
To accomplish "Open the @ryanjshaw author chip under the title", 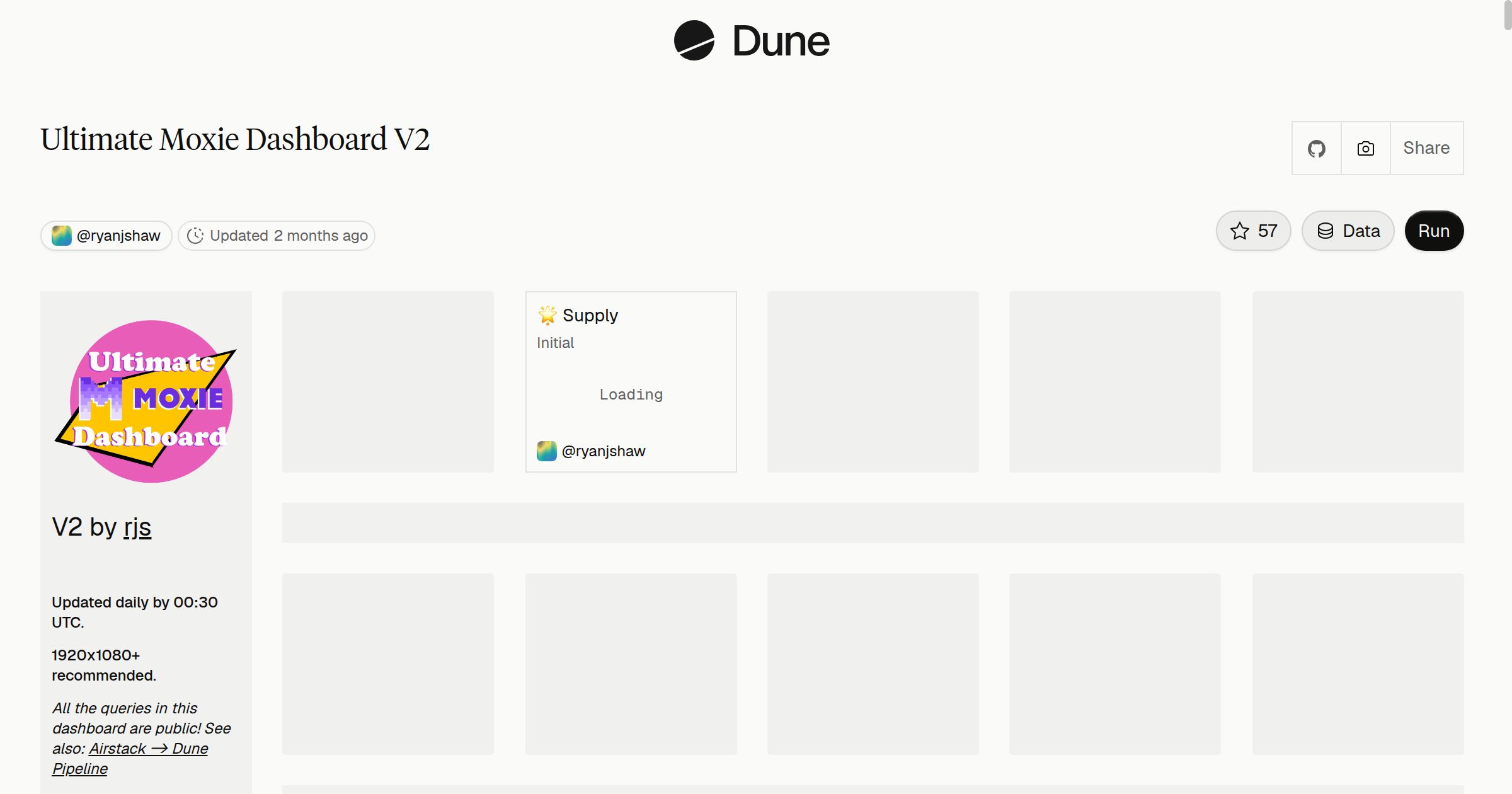I will tap(106, 236).
